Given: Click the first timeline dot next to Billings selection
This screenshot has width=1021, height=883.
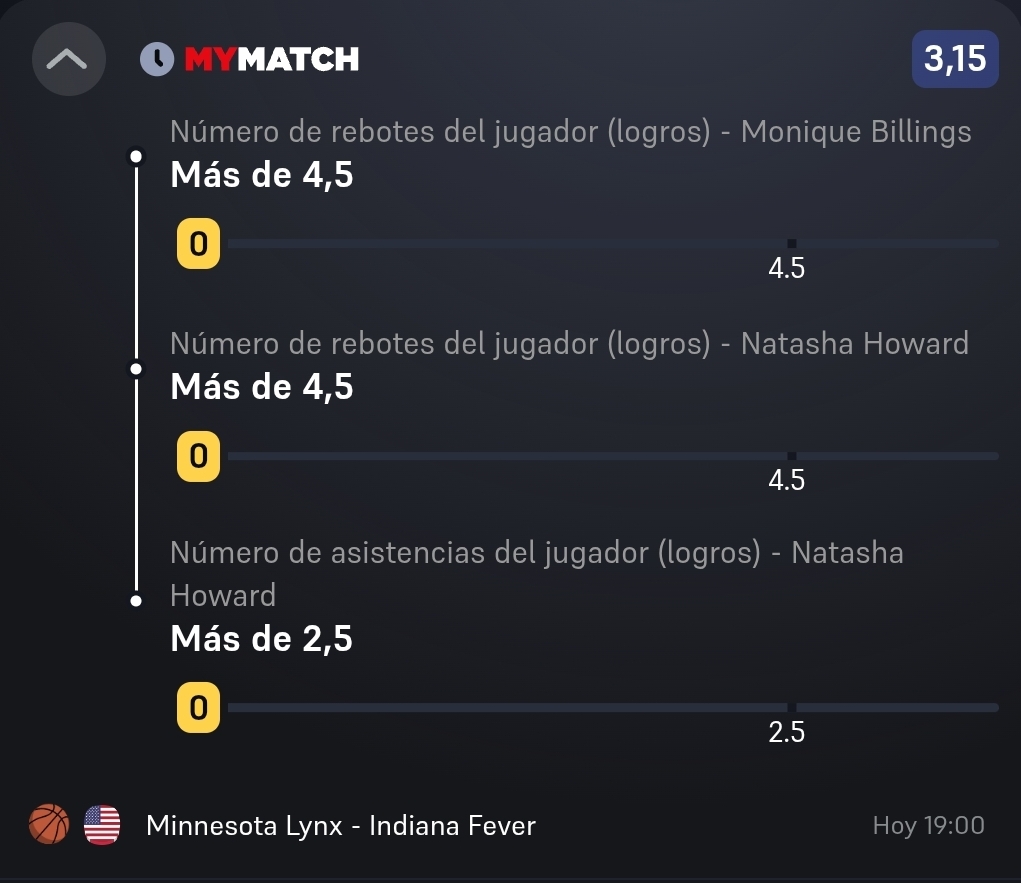Looking at the screenshot, I should coord(136,156).
